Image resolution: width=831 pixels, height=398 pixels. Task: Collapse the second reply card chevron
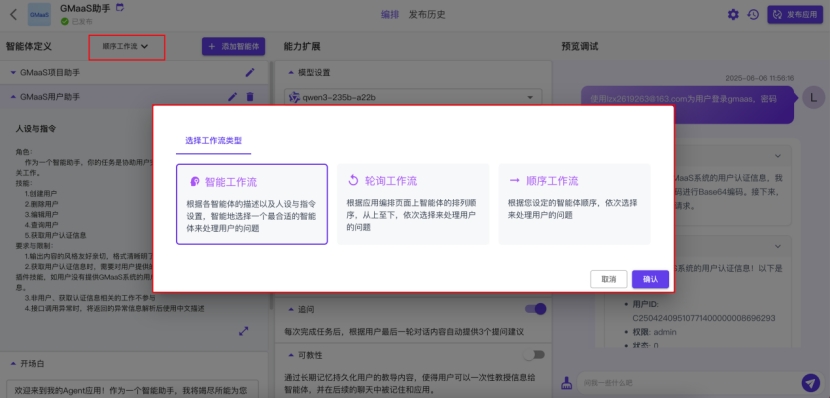[x=778, y=246]
